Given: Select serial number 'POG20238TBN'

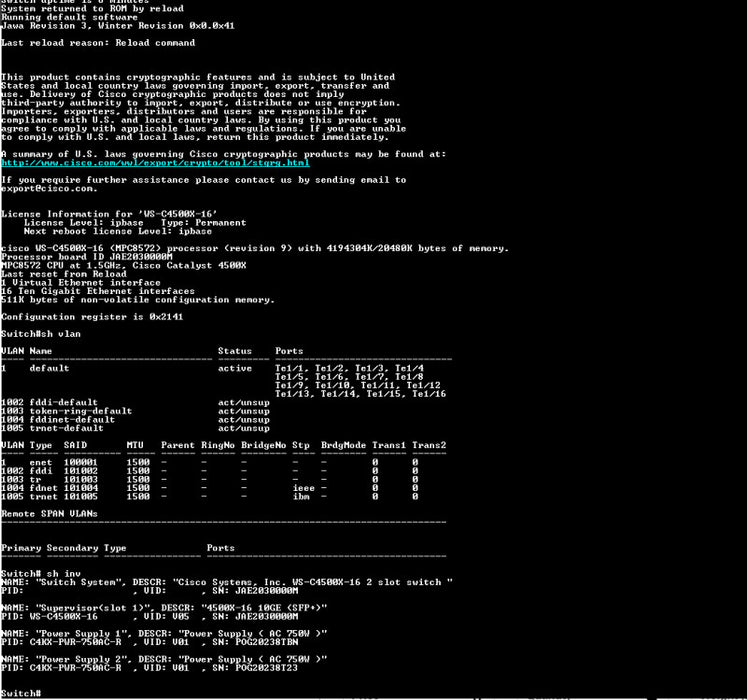Looking at the screenshot, I should click(266, 642).
